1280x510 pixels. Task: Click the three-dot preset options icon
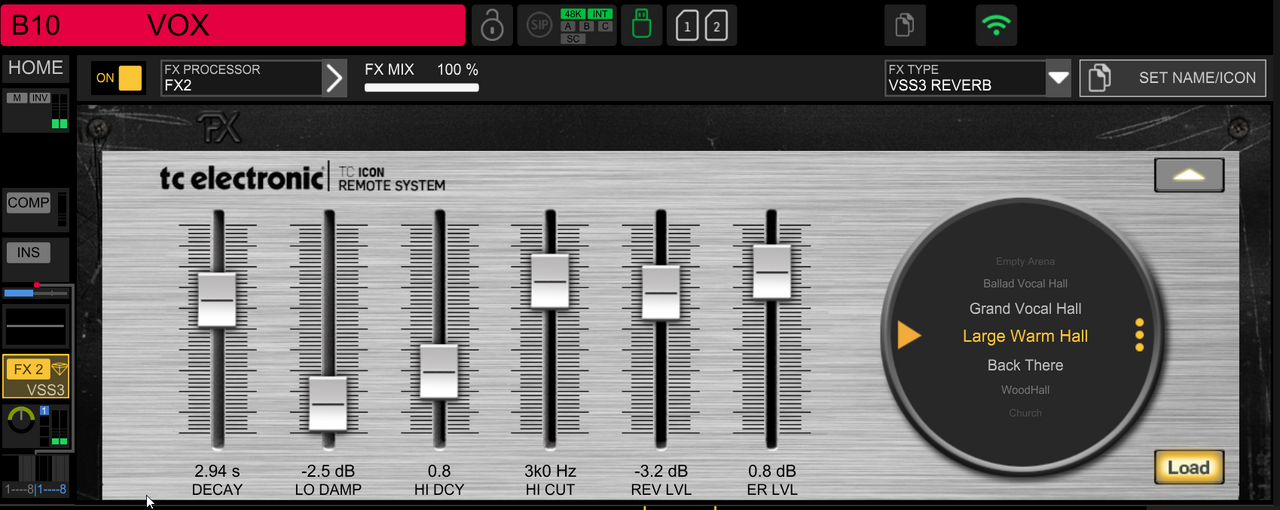pyautogui.click(x=1140, y=335)
